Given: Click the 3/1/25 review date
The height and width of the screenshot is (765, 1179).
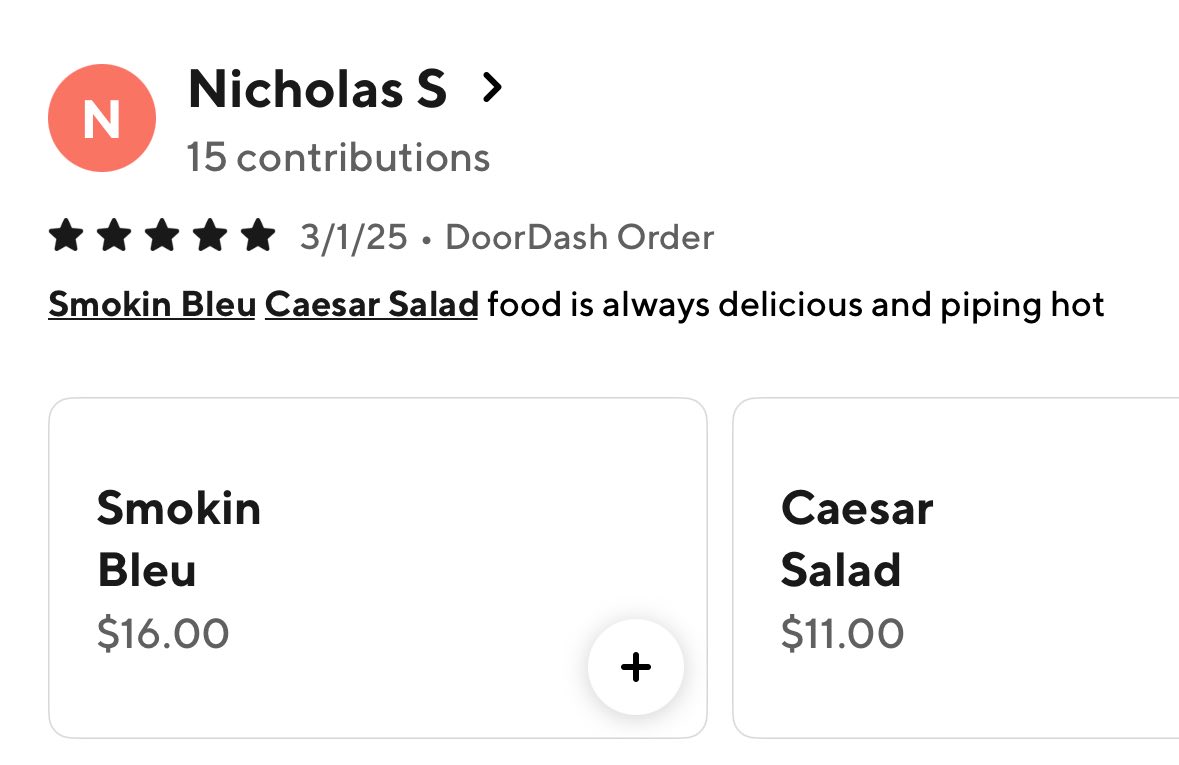Looking at the screenshot, I should click(354, 237).
